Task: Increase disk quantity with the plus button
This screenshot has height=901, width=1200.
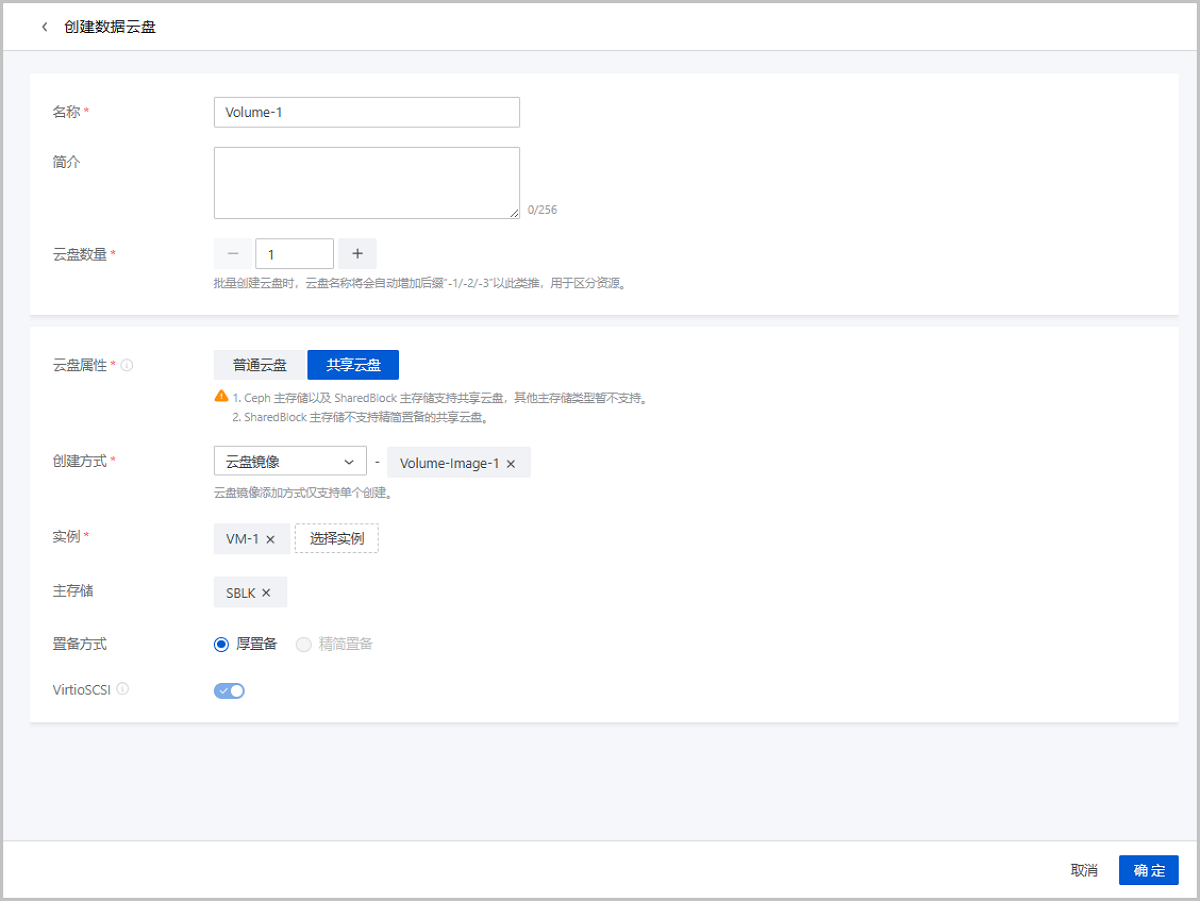Action: 357,254
